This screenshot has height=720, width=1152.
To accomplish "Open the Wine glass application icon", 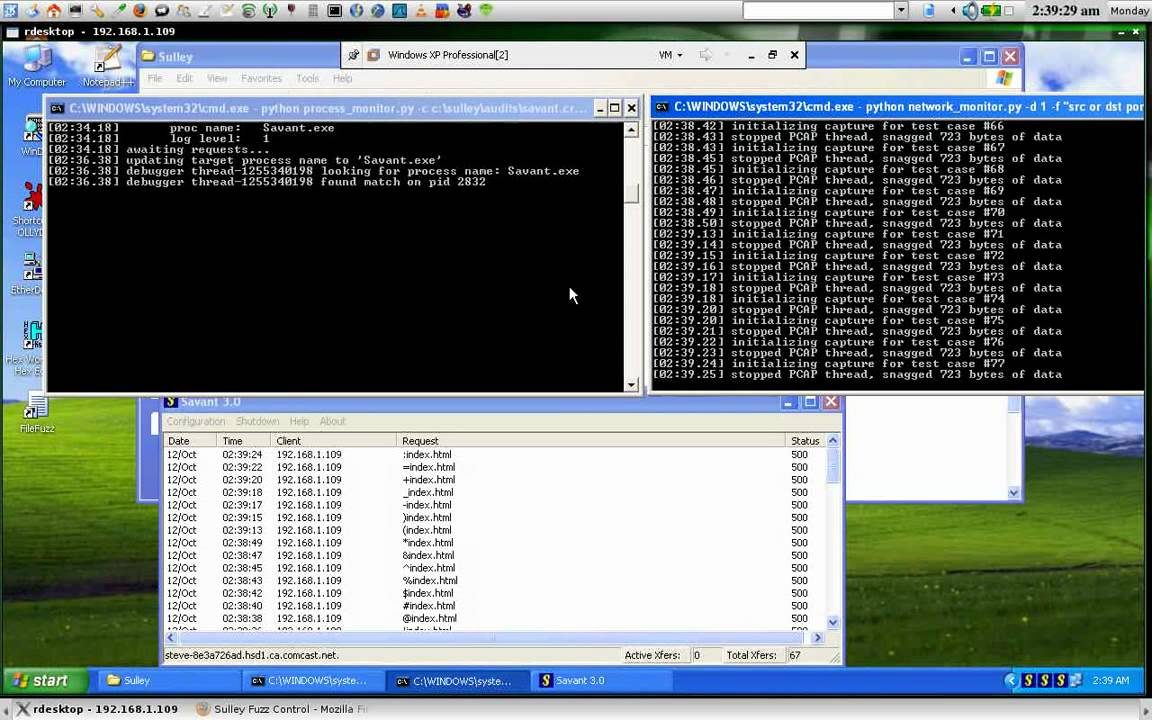I will click(x=292, y=10).
